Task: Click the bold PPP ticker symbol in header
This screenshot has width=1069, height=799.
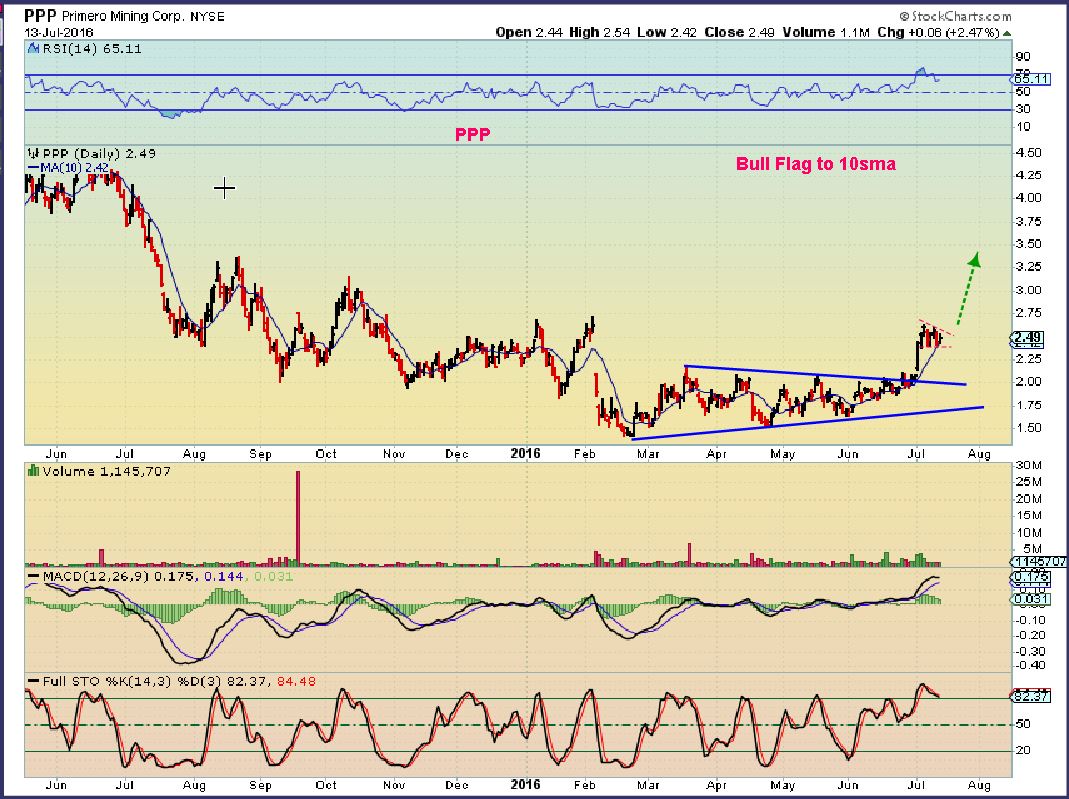Action: pyautogui.click(x=41, y=15)
